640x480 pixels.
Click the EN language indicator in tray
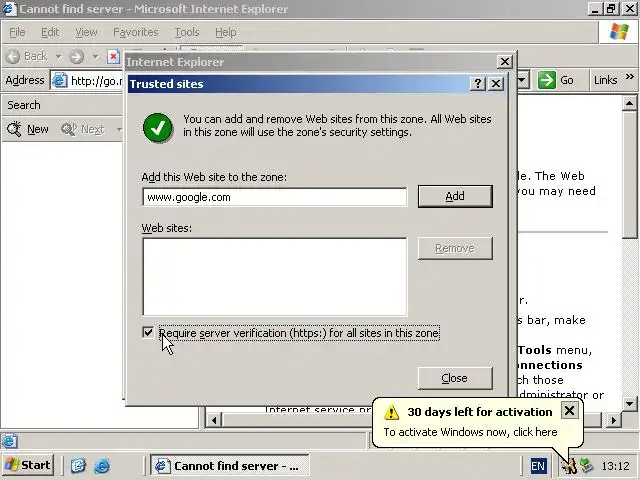click(538, 466)
